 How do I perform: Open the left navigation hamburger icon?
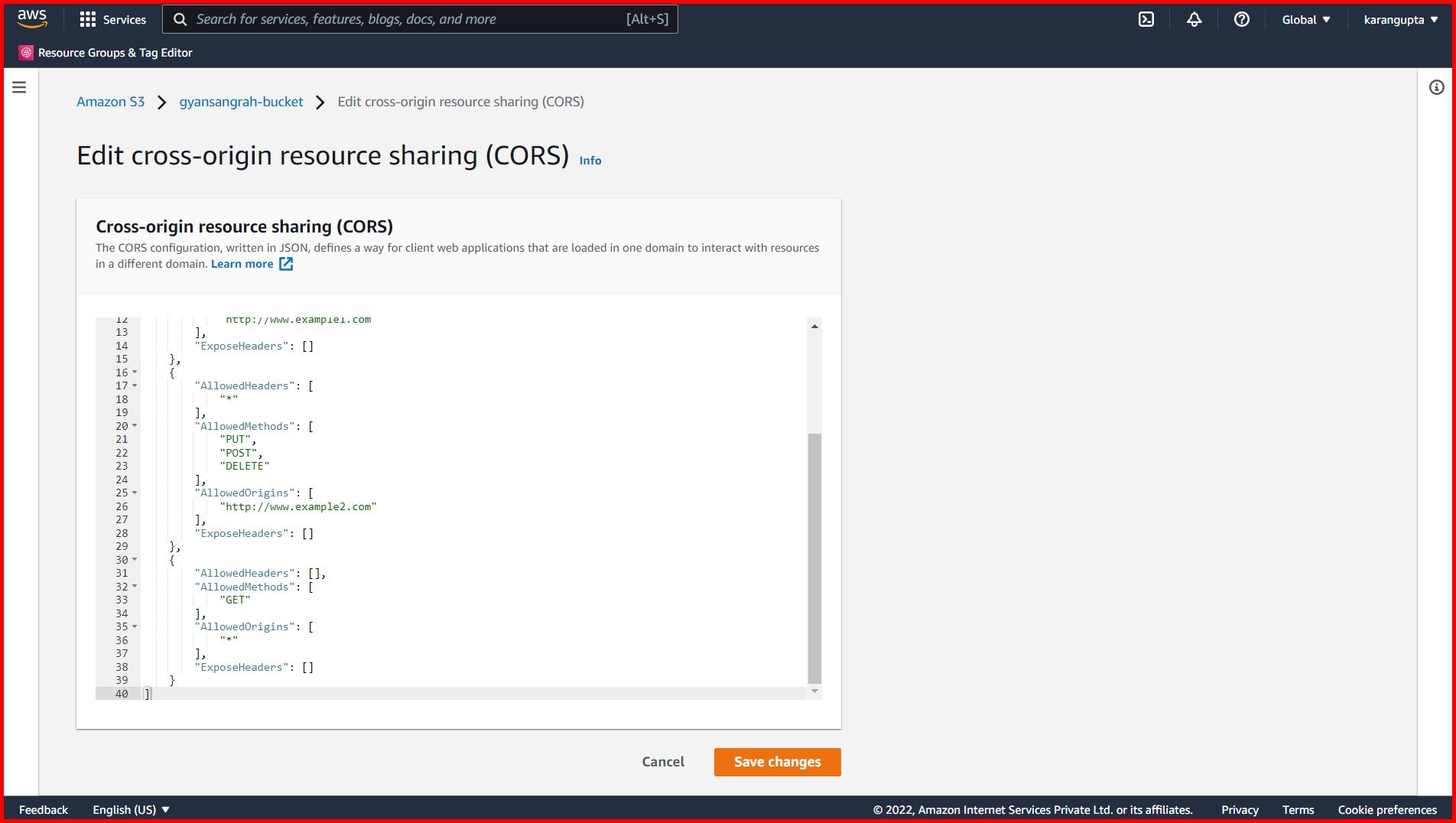[x=18, y=87]
